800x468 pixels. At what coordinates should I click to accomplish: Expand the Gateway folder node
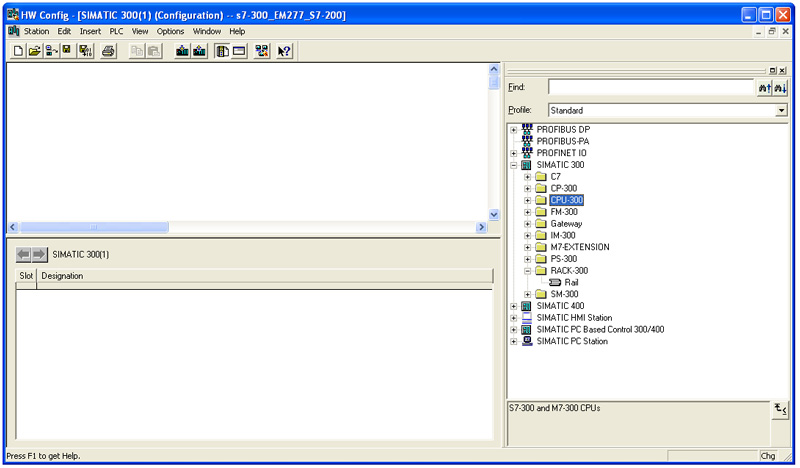click(528, 224)
